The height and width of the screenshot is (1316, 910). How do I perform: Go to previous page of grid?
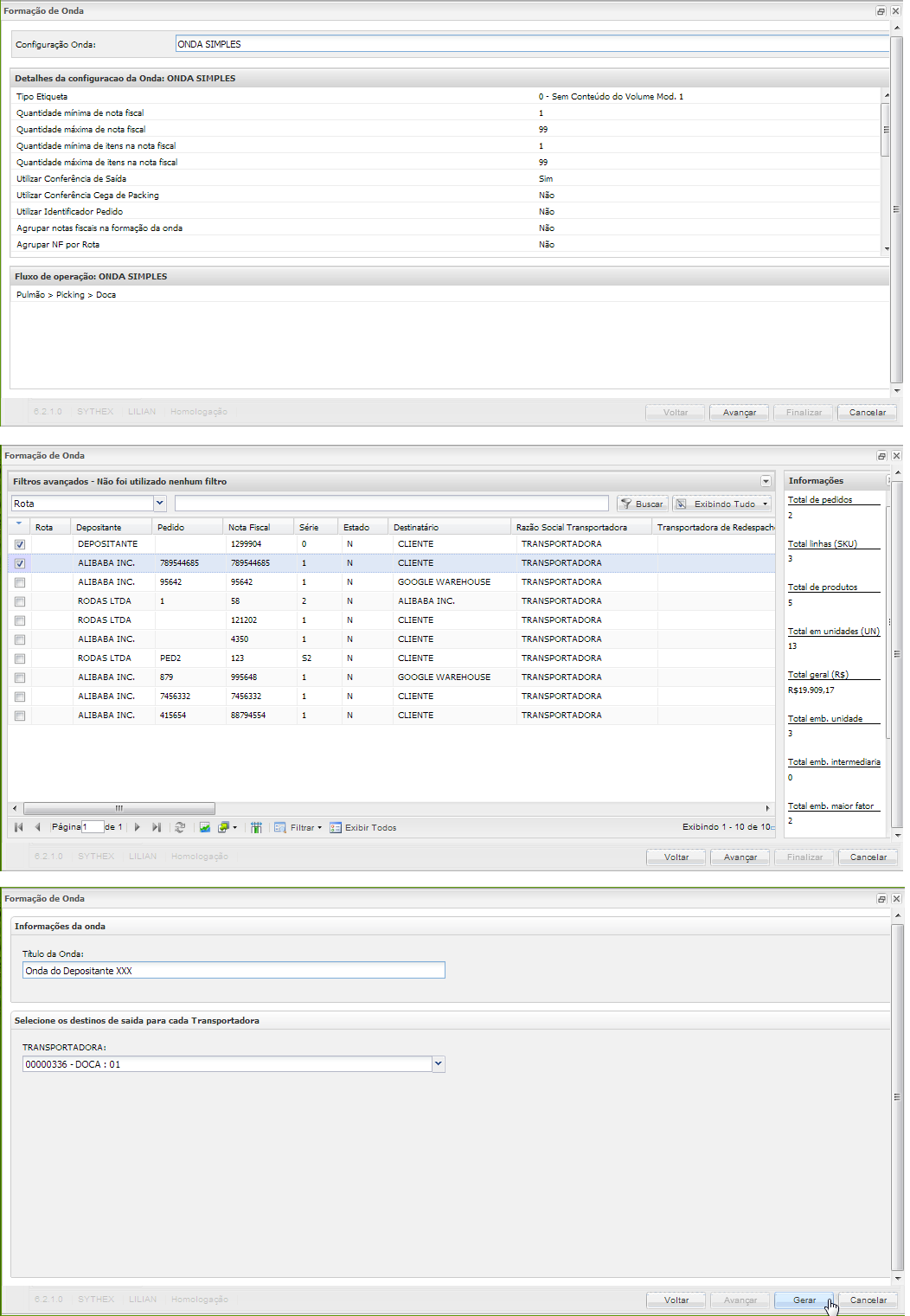[x=37, y=827]
